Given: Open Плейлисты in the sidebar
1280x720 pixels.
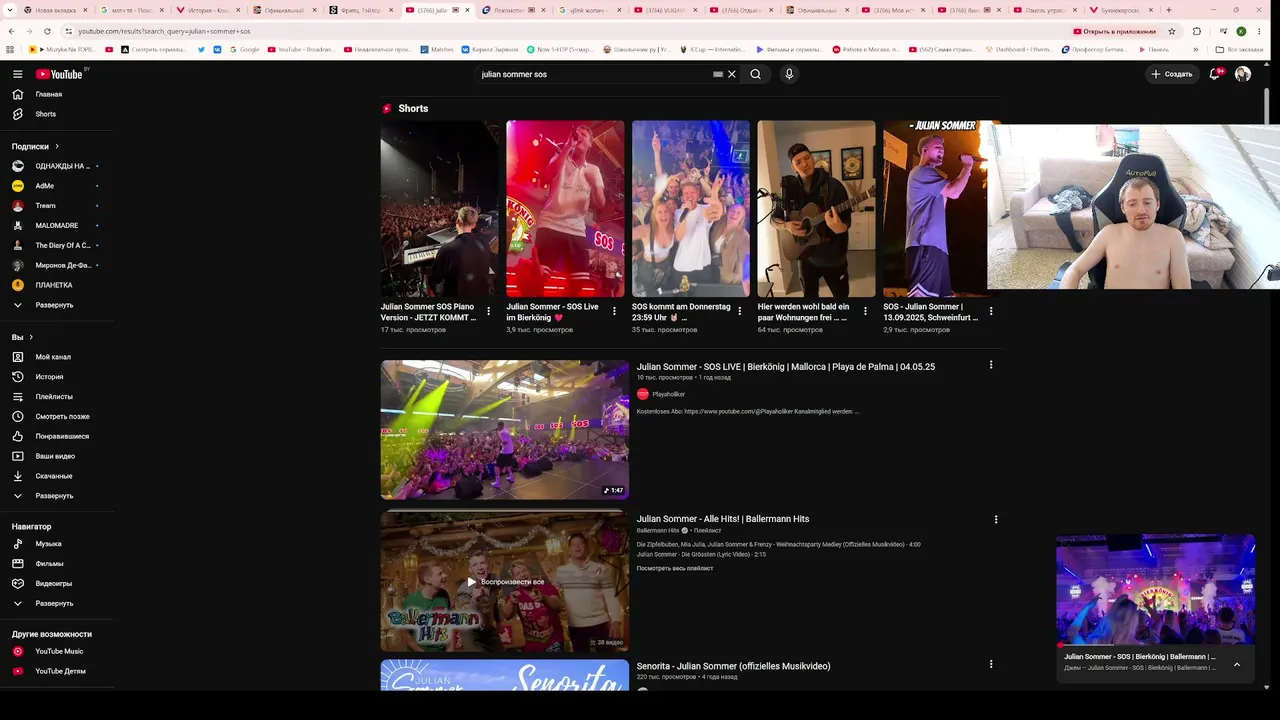Looking at the screenshot, I should (52, 396).
